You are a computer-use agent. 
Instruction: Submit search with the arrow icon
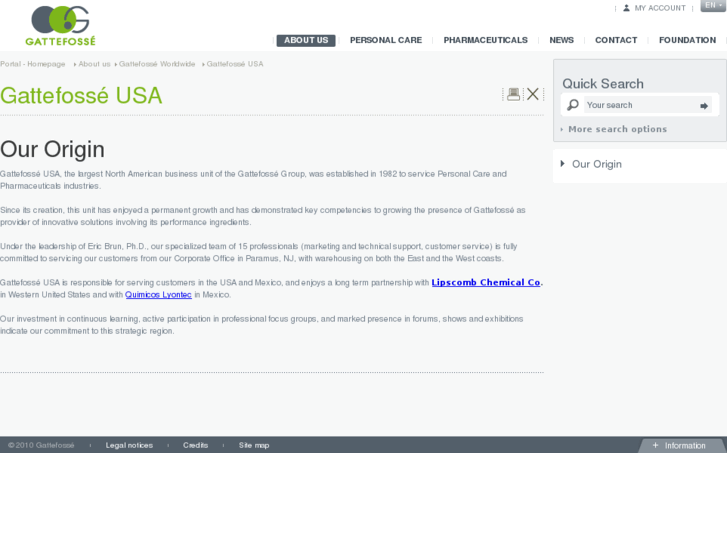click(x=704, y=106)
